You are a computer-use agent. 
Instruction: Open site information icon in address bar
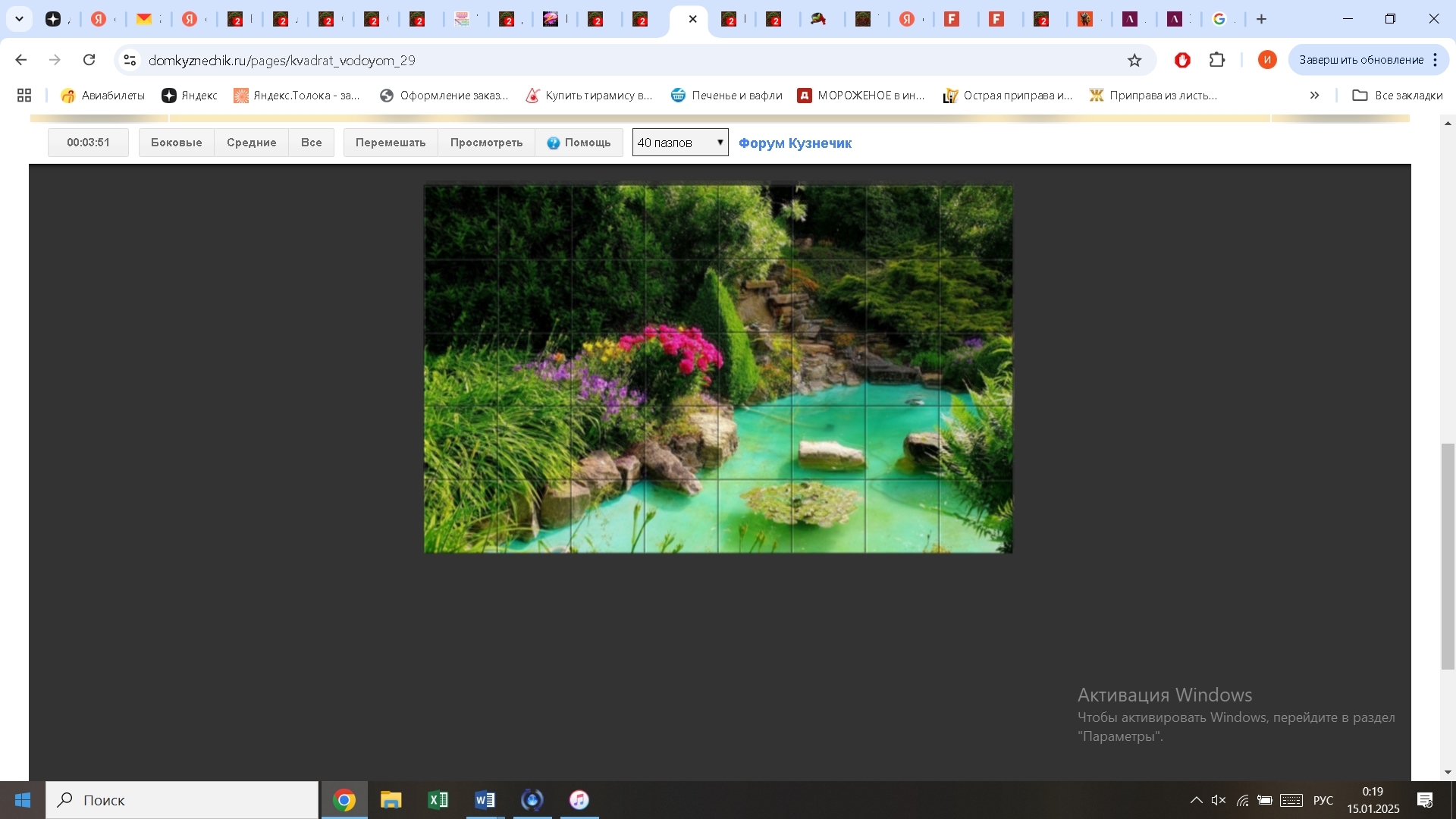click(x=130, y=60)
